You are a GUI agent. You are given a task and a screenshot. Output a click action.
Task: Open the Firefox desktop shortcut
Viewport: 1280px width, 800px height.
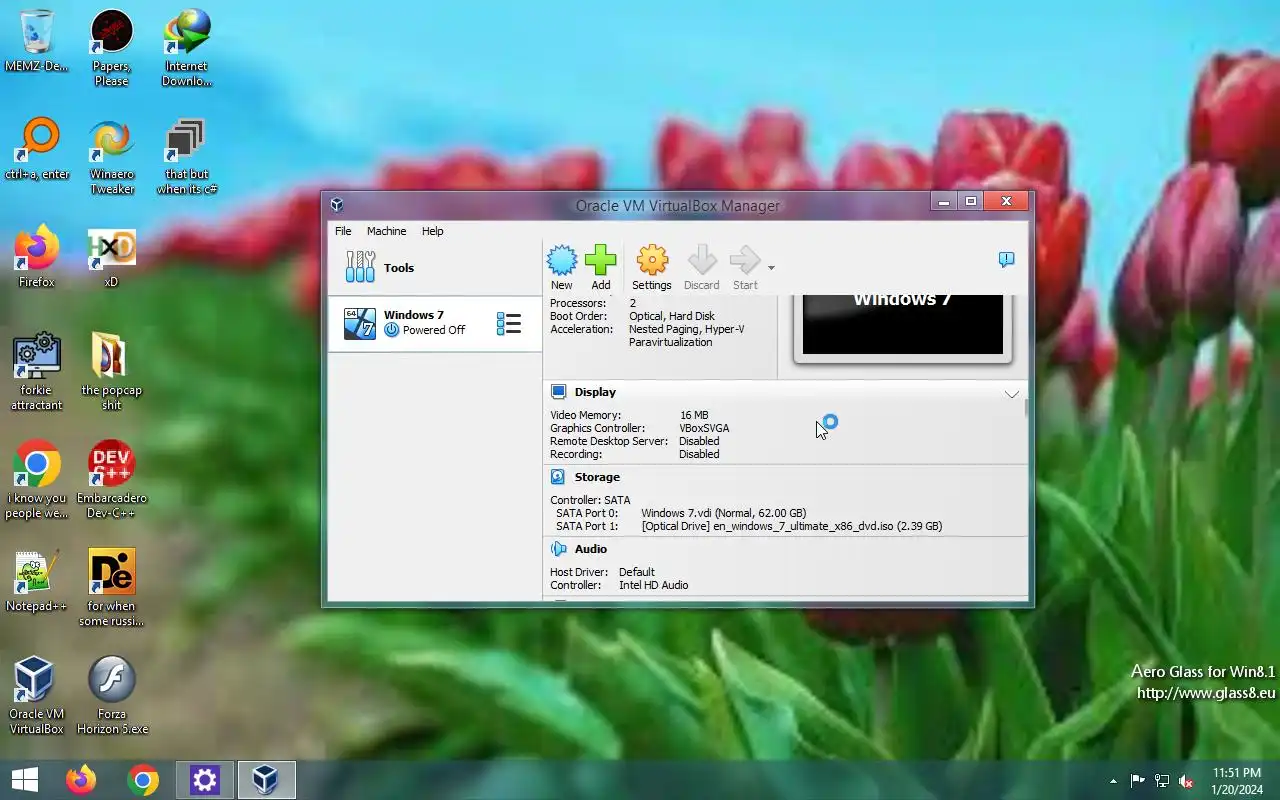pos(37,257)
